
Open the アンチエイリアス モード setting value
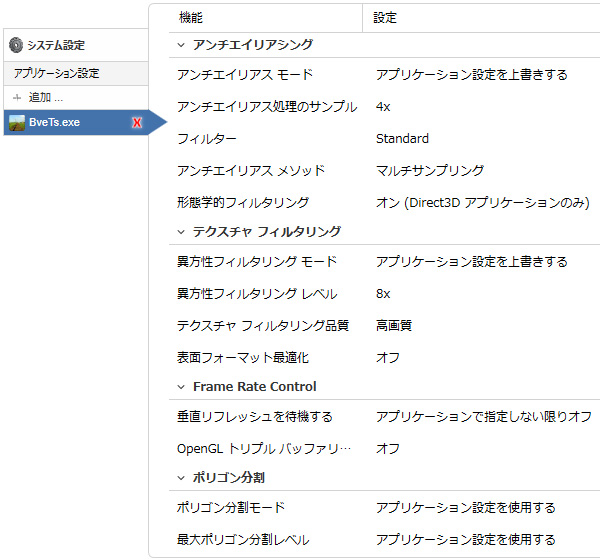pos(471,75)
